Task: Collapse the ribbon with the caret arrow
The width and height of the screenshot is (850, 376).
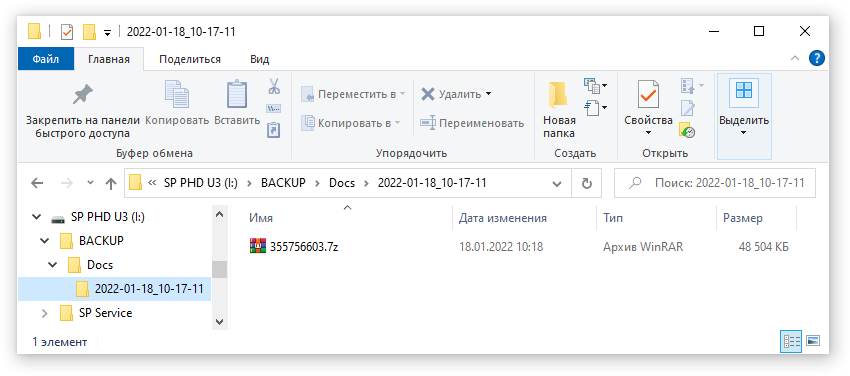Action: pos(795,59)
